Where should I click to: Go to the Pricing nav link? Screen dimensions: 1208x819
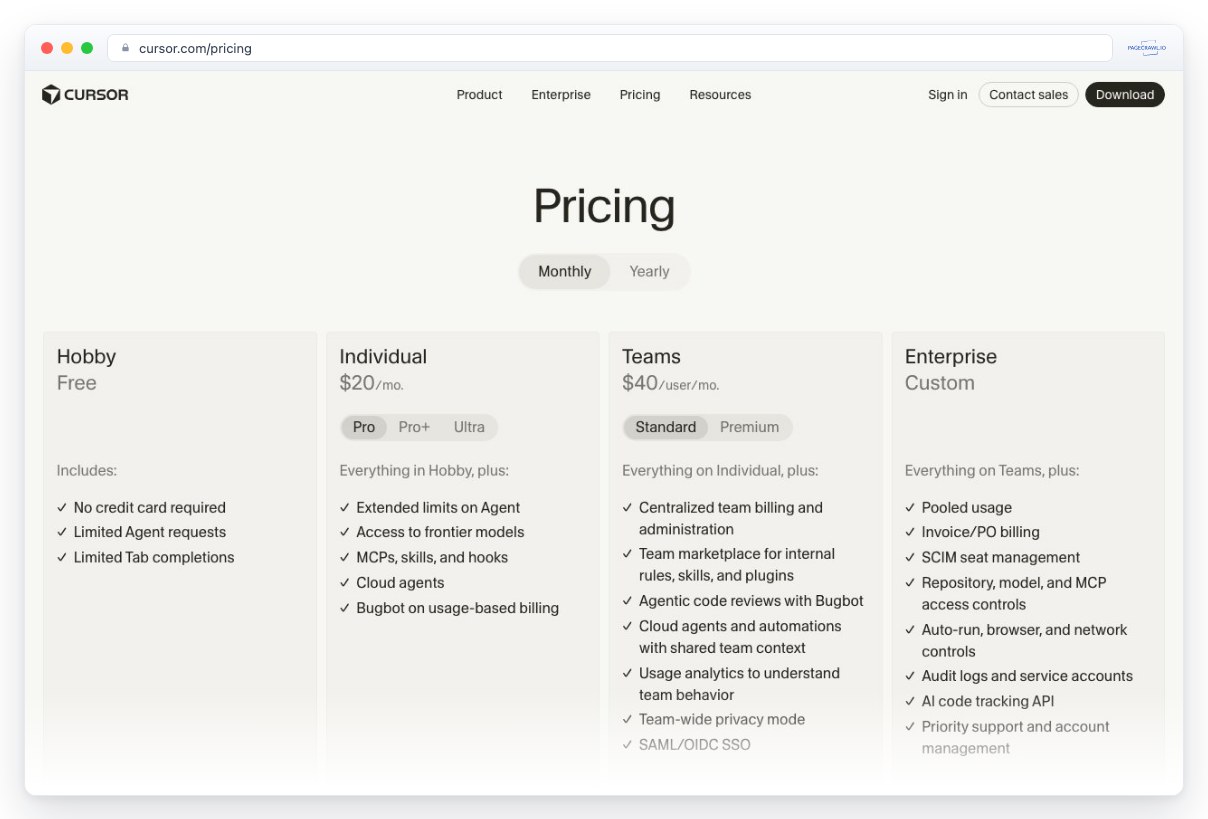(x=640, y=95)
